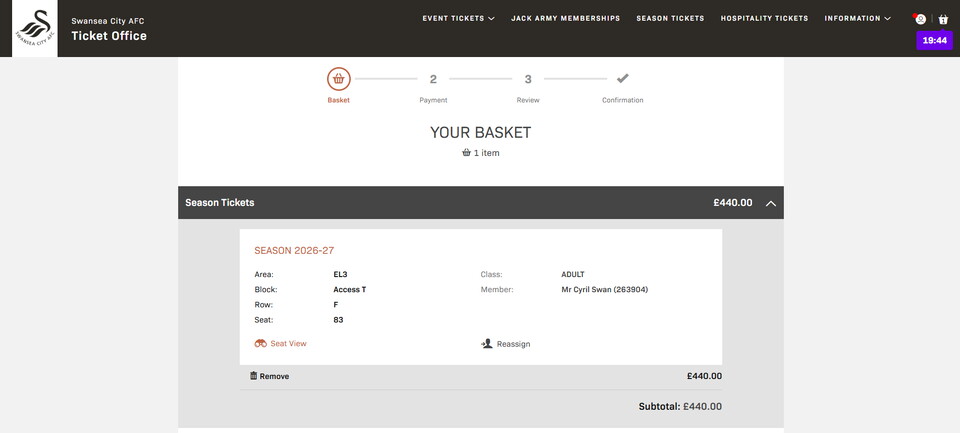Click the checkmark Confirmation step icon
This screenshot has width=960, height=433.
622,79
